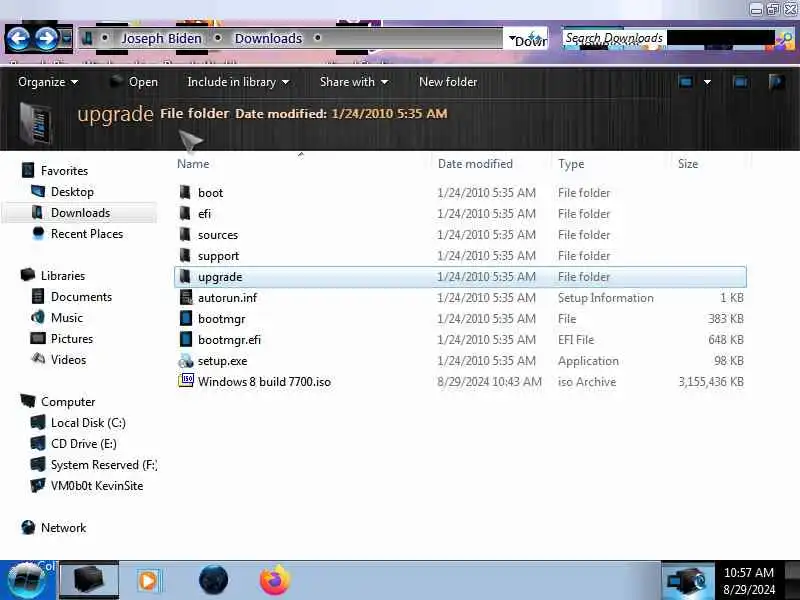800x600 pixels.
Task: Launch media player from the taskbar
Action: pyautogui.click(x=149, y=581)
